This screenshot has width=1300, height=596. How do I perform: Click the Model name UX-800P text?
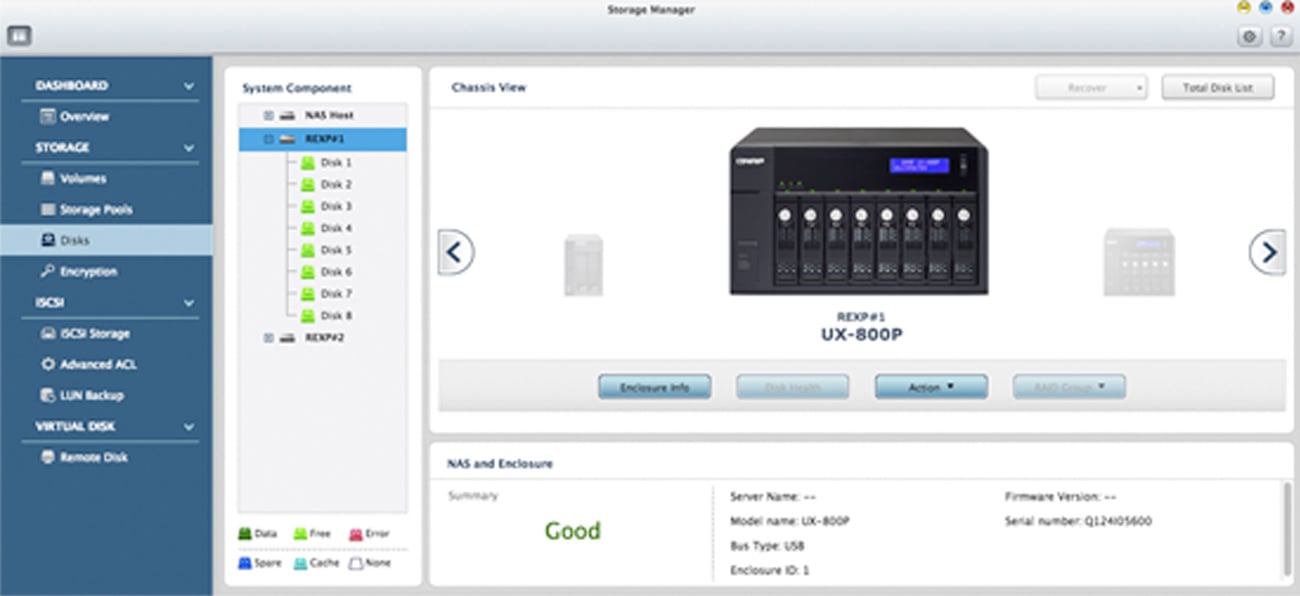pyautogui.click(x=790, y=521)
